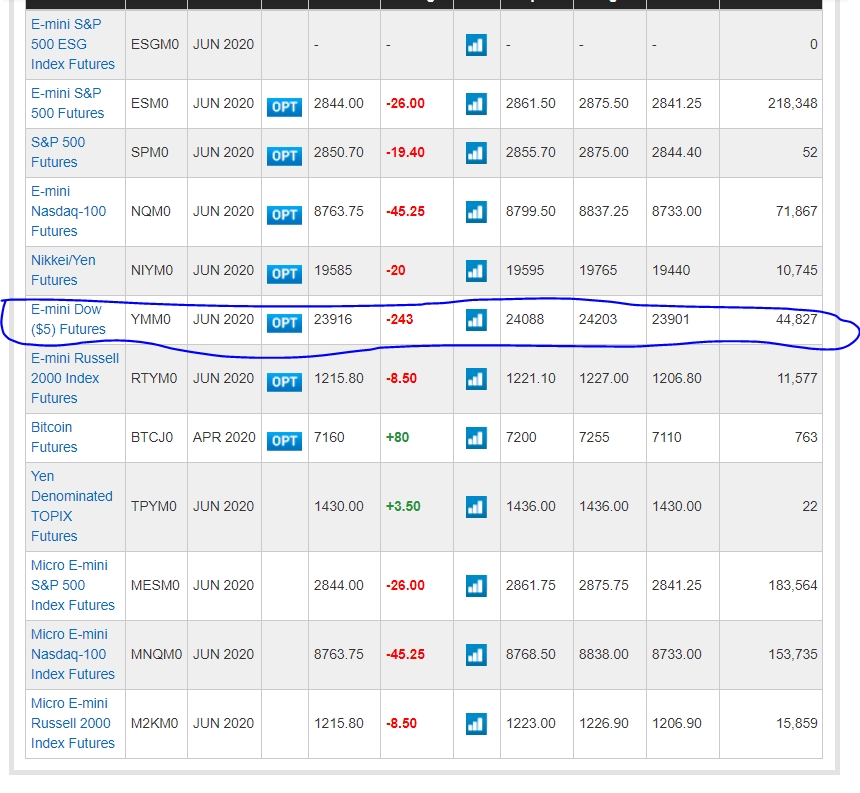Open S&P 500 Futures link
Screen dimensions: 860x793
[58, 152]
